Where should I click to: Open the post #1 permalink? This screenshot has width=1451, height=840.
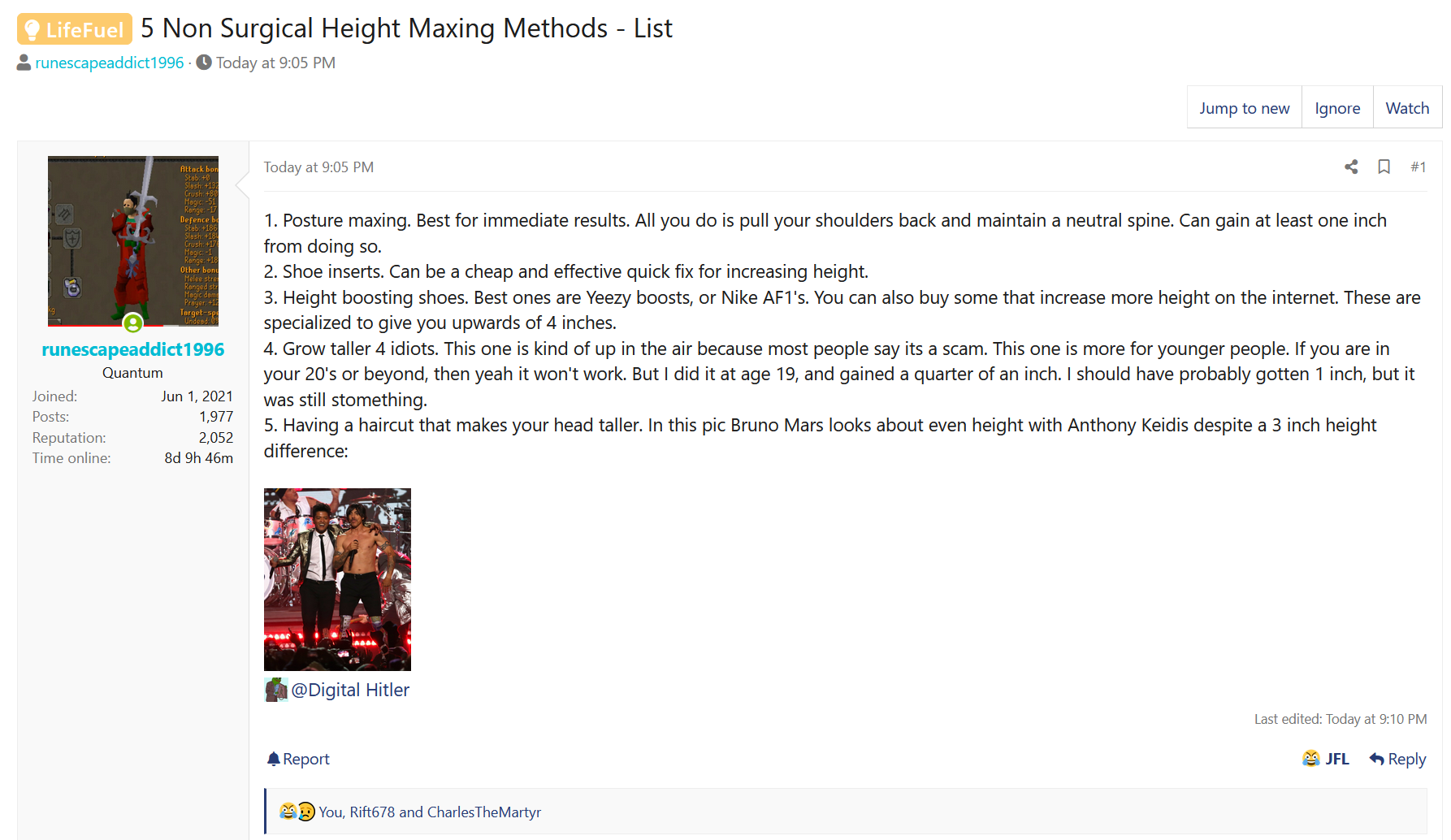click(x=1419, y=167)
